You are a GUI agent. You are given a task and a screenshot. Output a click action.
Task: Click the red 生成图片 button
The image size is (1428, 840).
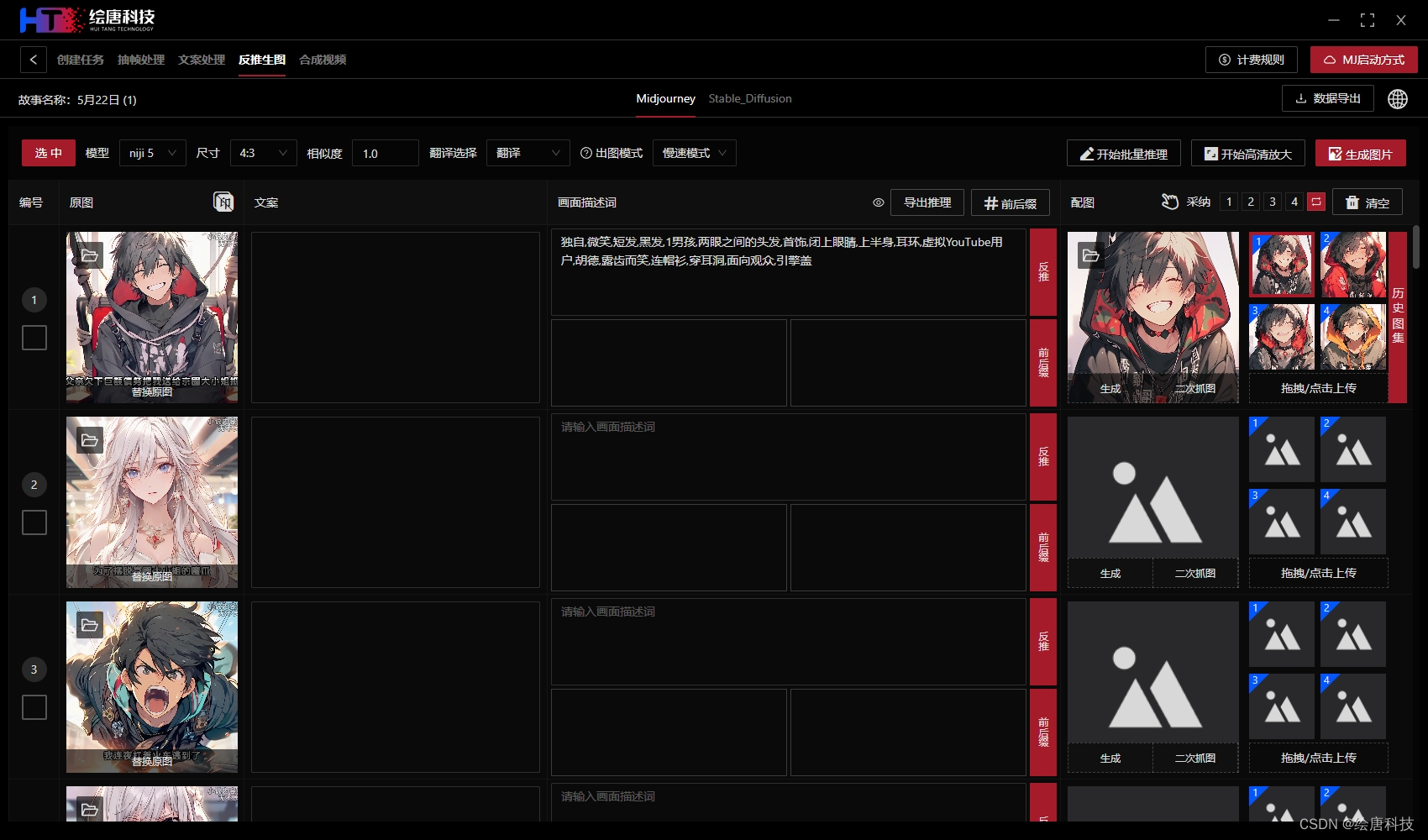(x=1361, y=154)
